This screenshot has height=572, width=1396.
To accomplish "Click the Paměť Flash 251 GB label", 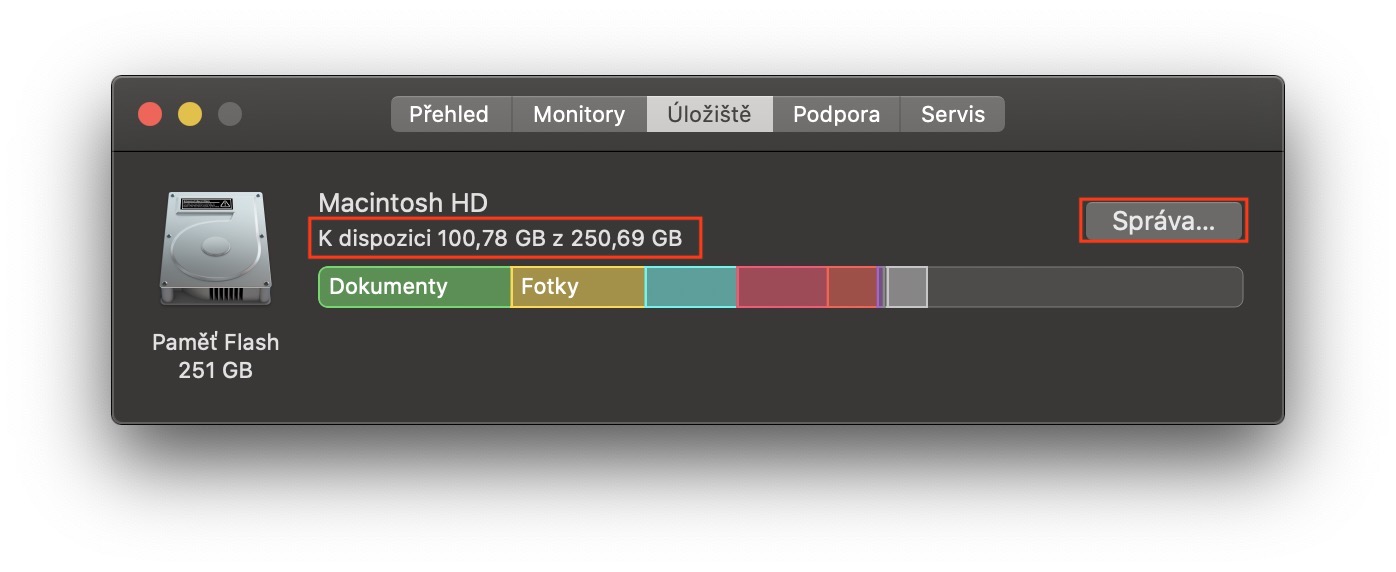I will [x=215, y=356].
